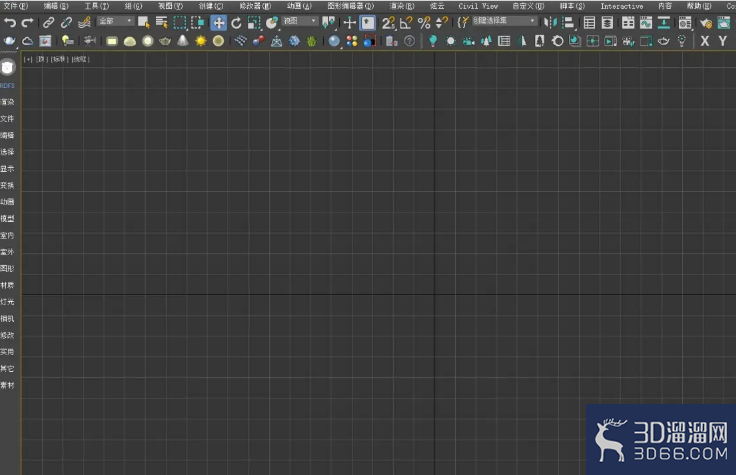Open the reference coordinate system 视图 dropdown
The image size is (736, 475).
coord(300,21)
